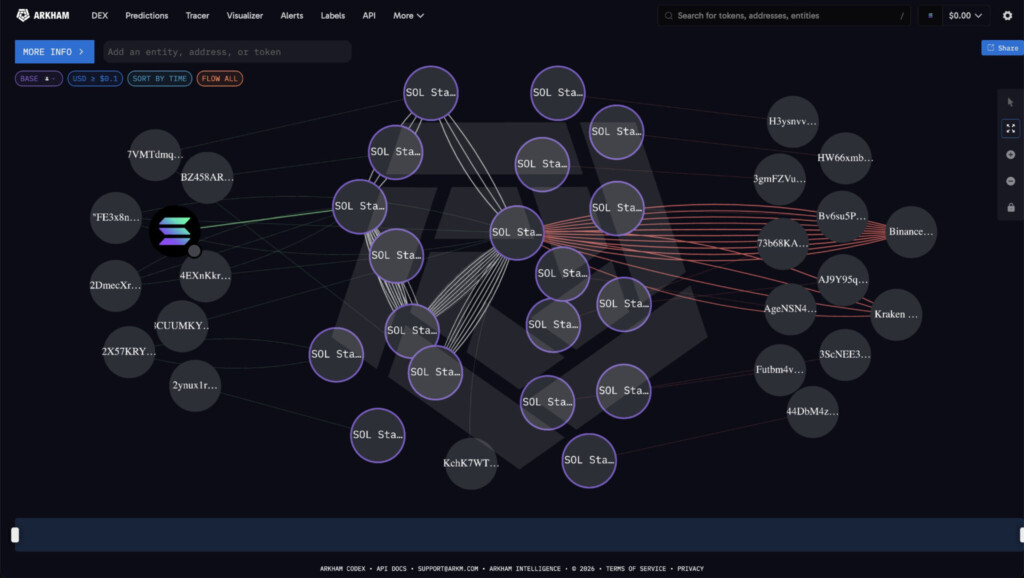The width and height of the screenshot is (1024, 578).
Task: Open the Labels page
Action: [332, 16]
